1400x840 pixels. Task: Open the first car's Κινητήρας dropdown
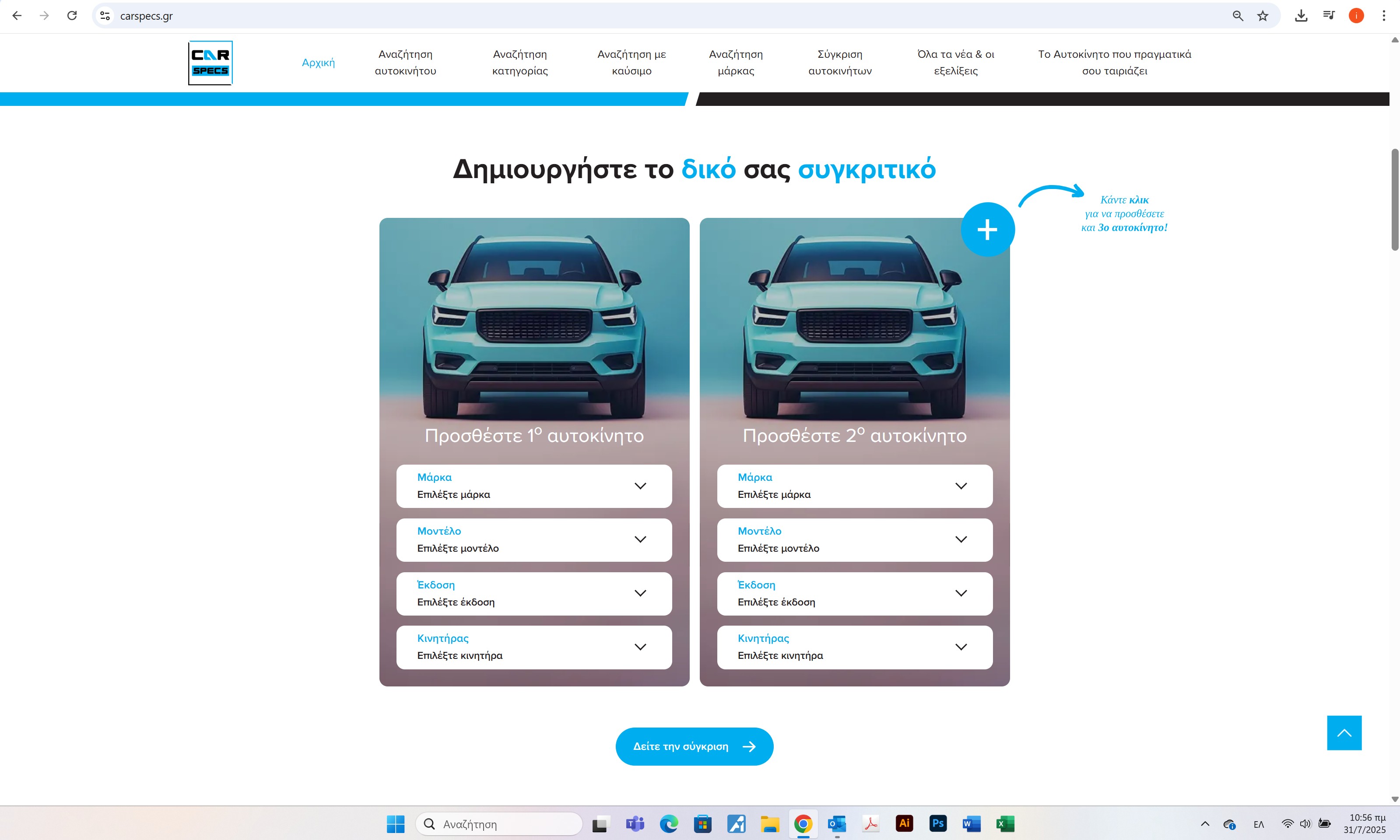pos(534,647)
